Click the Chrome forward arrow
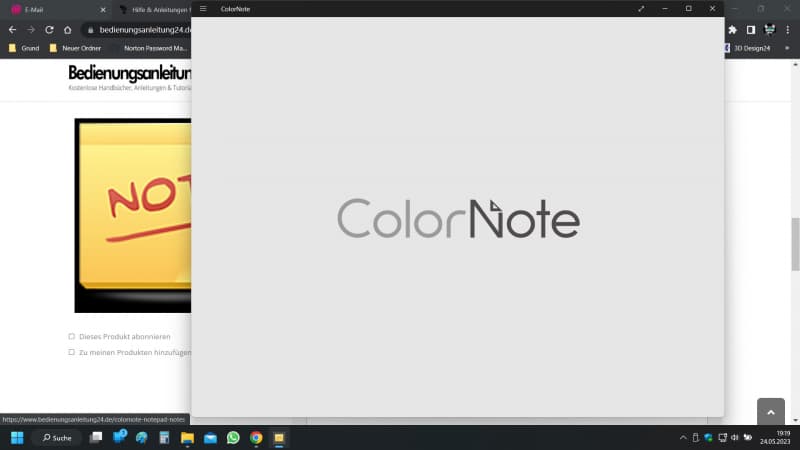This screenshot has width=800, height=450. [x=31, y=30]
